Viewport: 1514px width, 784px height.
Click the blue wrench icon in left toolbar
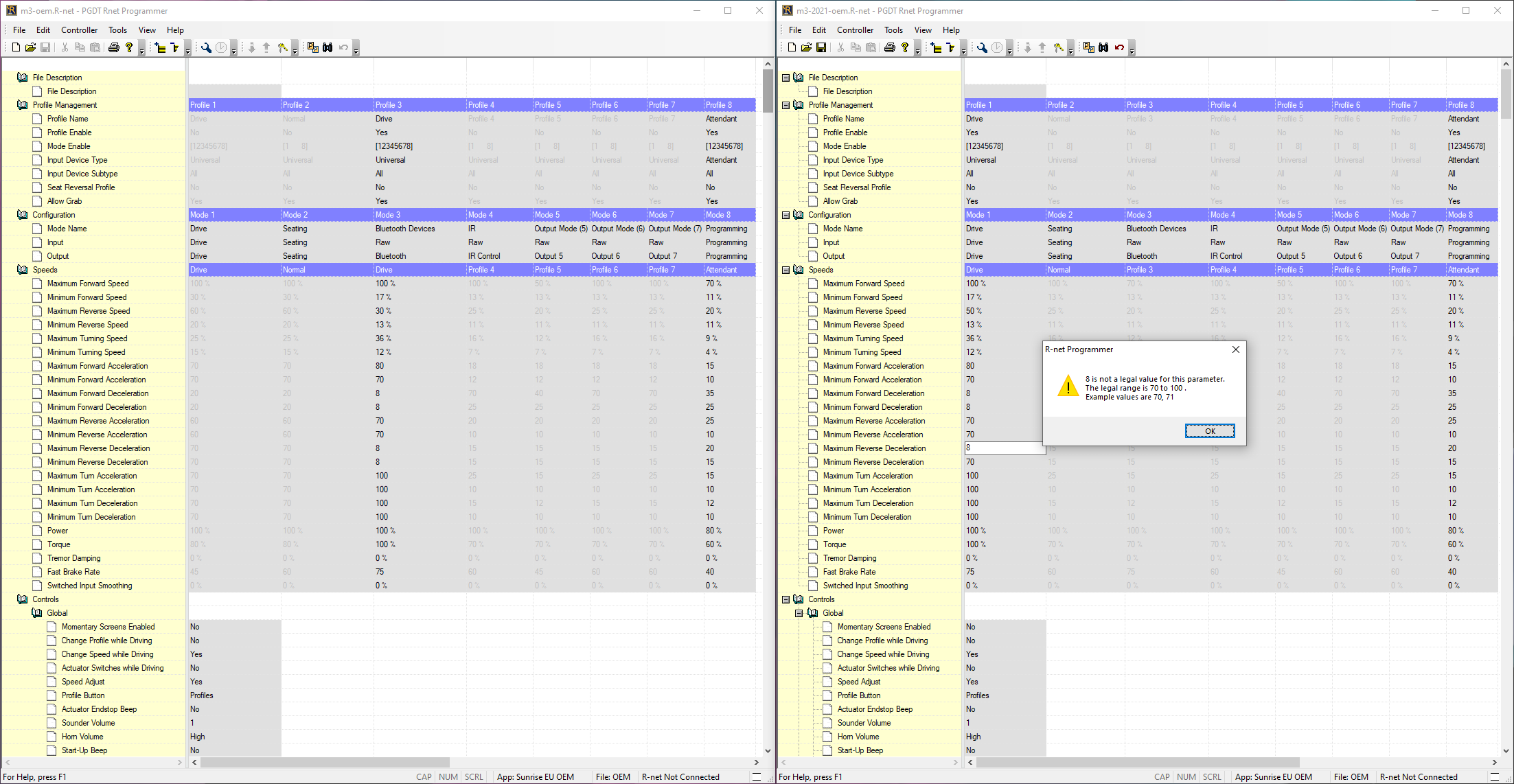point(206,47)
